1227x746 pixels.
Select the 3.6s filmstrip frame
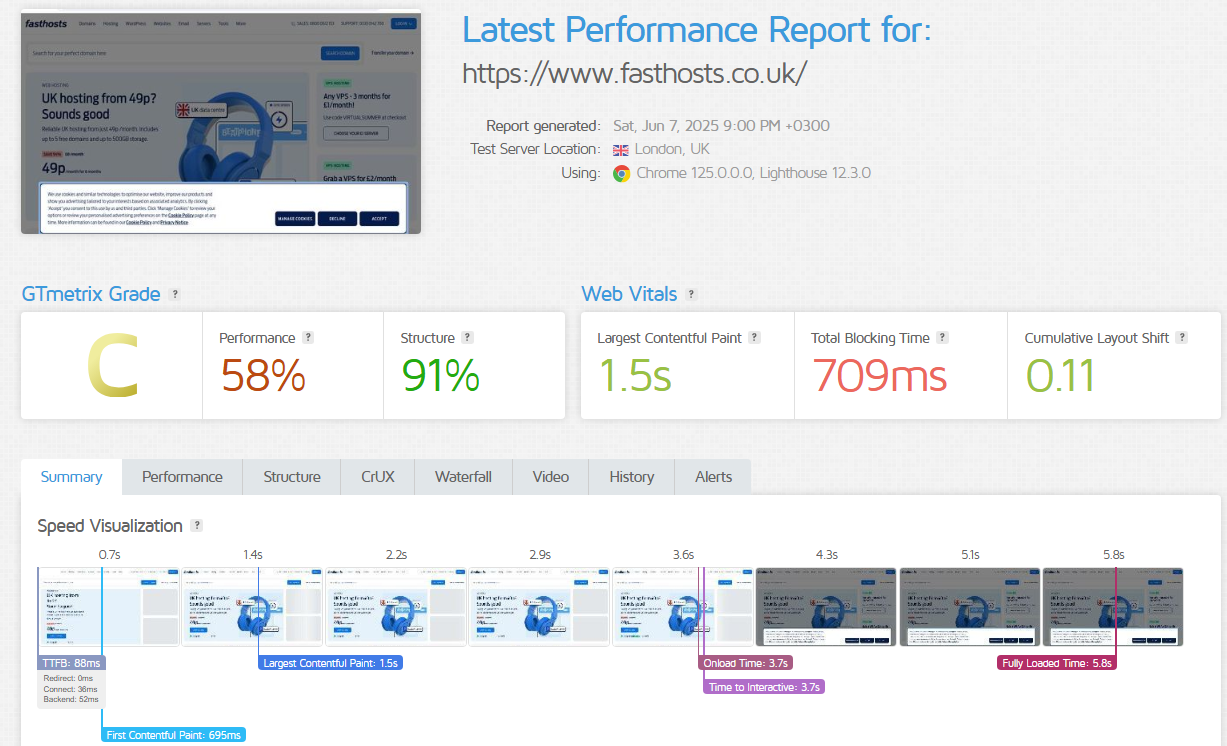[x=683, y=607]
